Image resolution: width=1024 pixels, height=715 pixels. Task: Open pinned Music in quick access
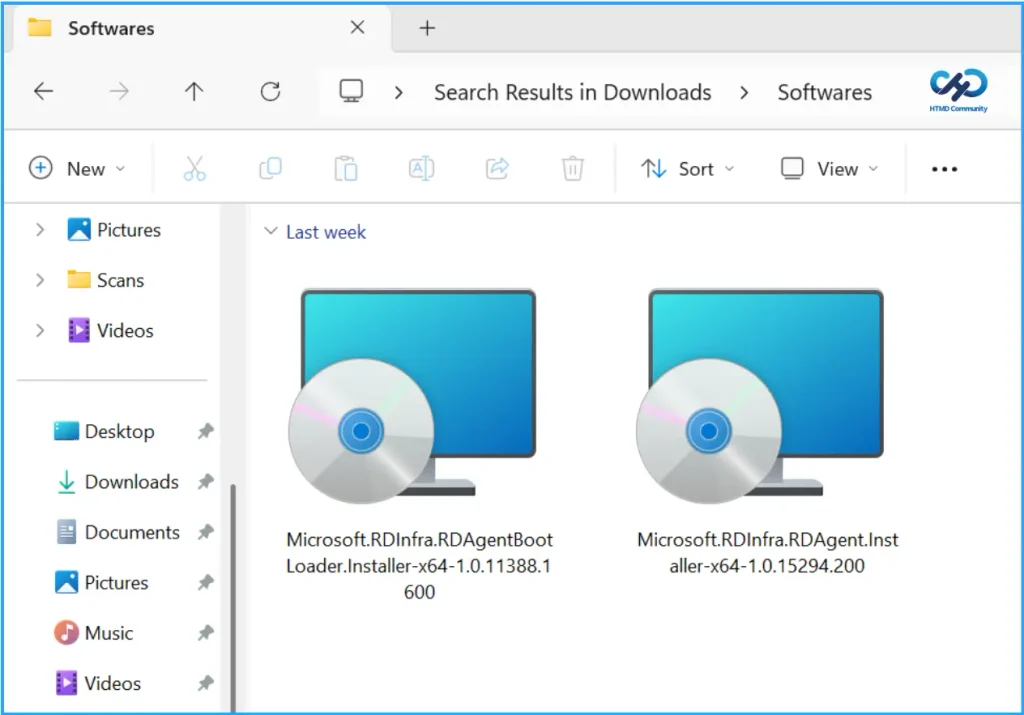93,633
